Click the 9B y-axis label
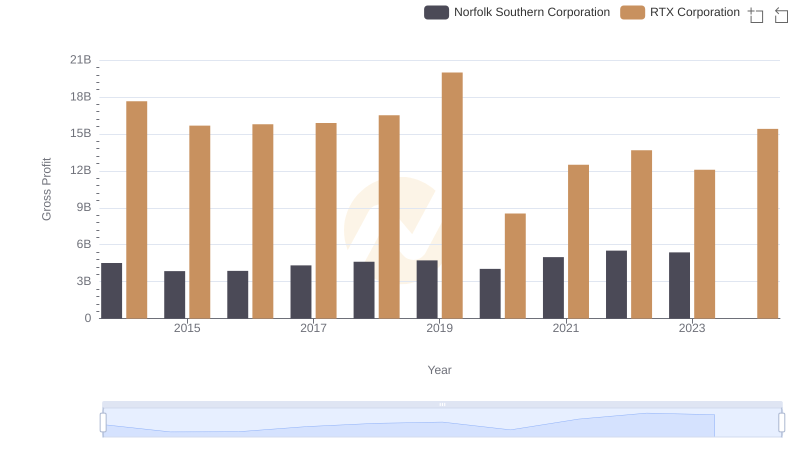 [84, 208]
